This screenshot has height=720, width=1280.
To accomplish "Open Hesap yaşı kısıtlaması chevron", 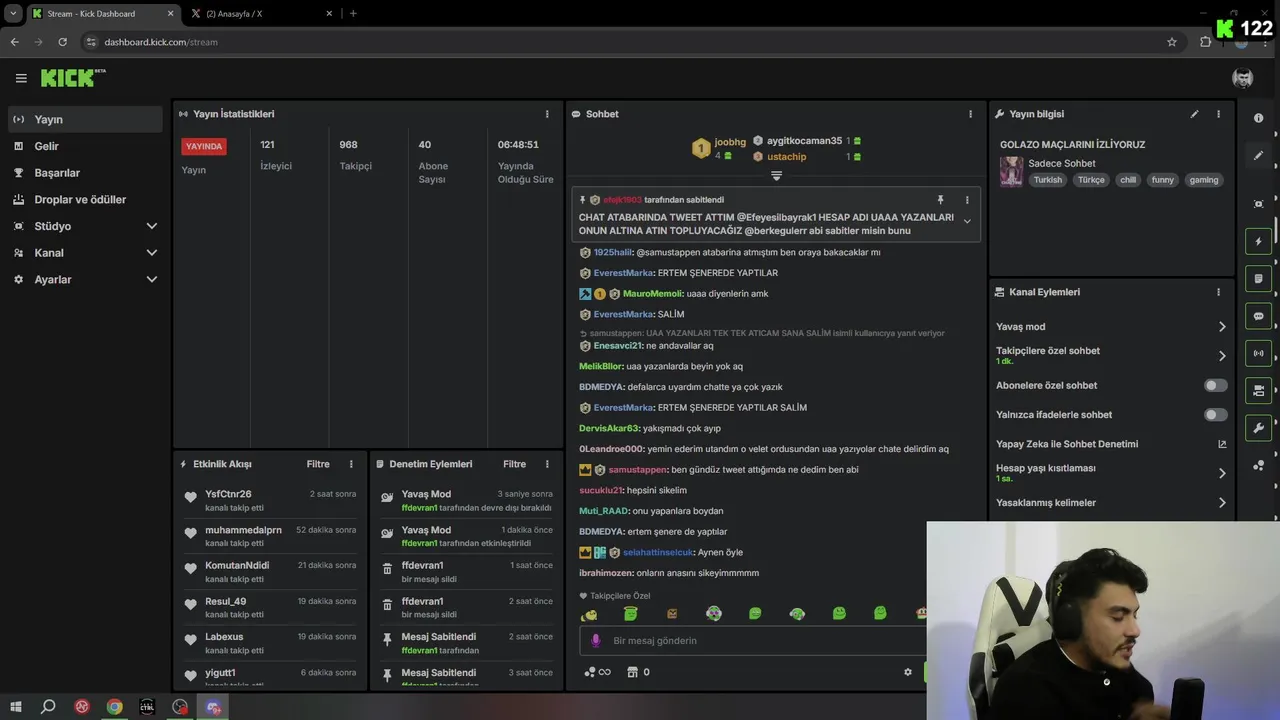I will tap(1222, 473).
